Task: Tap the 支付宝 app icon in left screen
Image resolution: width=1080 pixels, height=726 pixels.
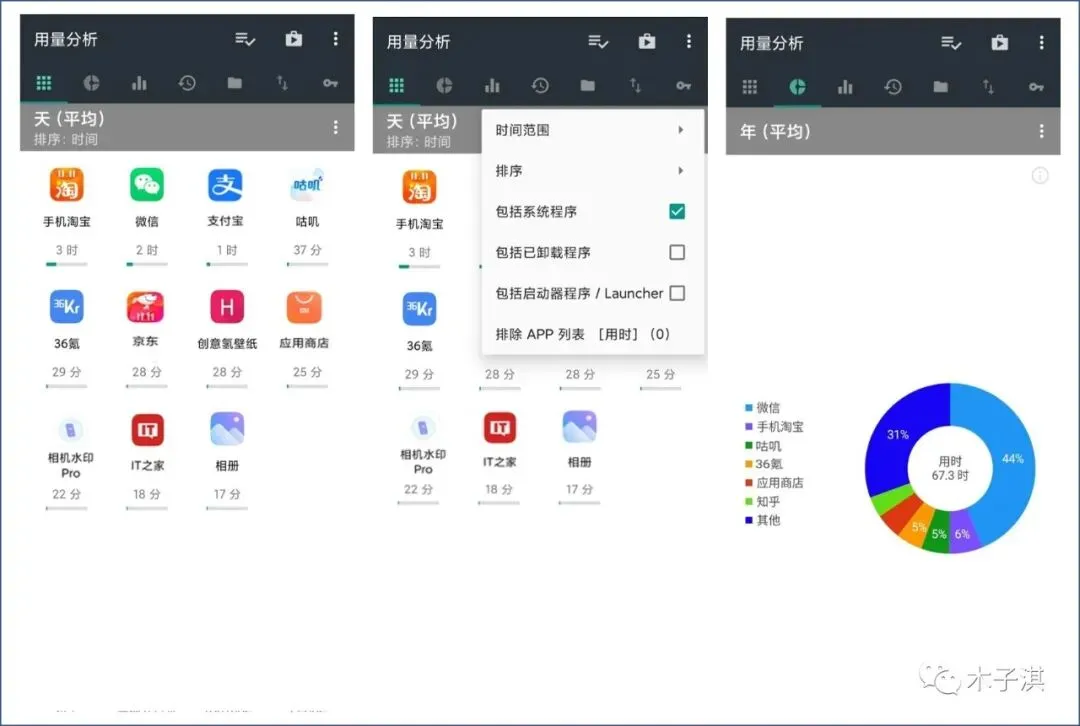Action: click(x=226, y=185)
